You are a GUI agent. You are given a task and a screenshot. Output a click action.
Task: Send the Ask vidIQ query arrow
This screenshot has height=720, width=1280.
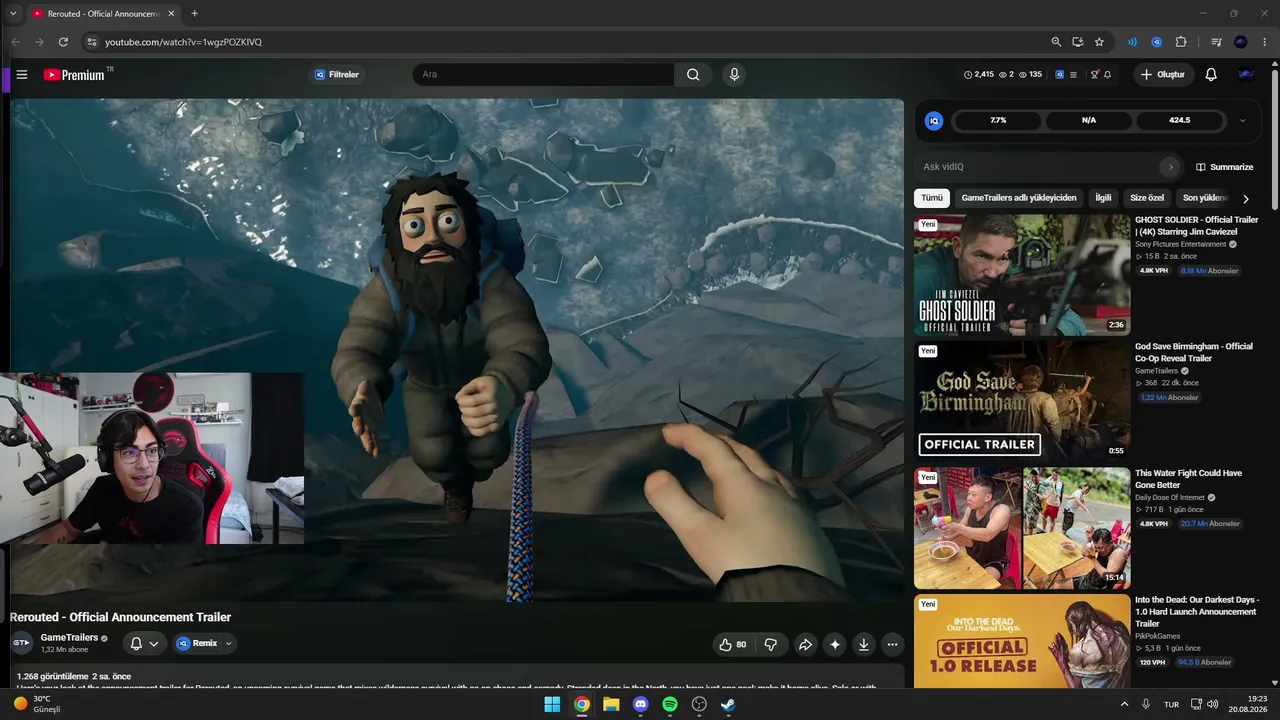coord(1170,167)
